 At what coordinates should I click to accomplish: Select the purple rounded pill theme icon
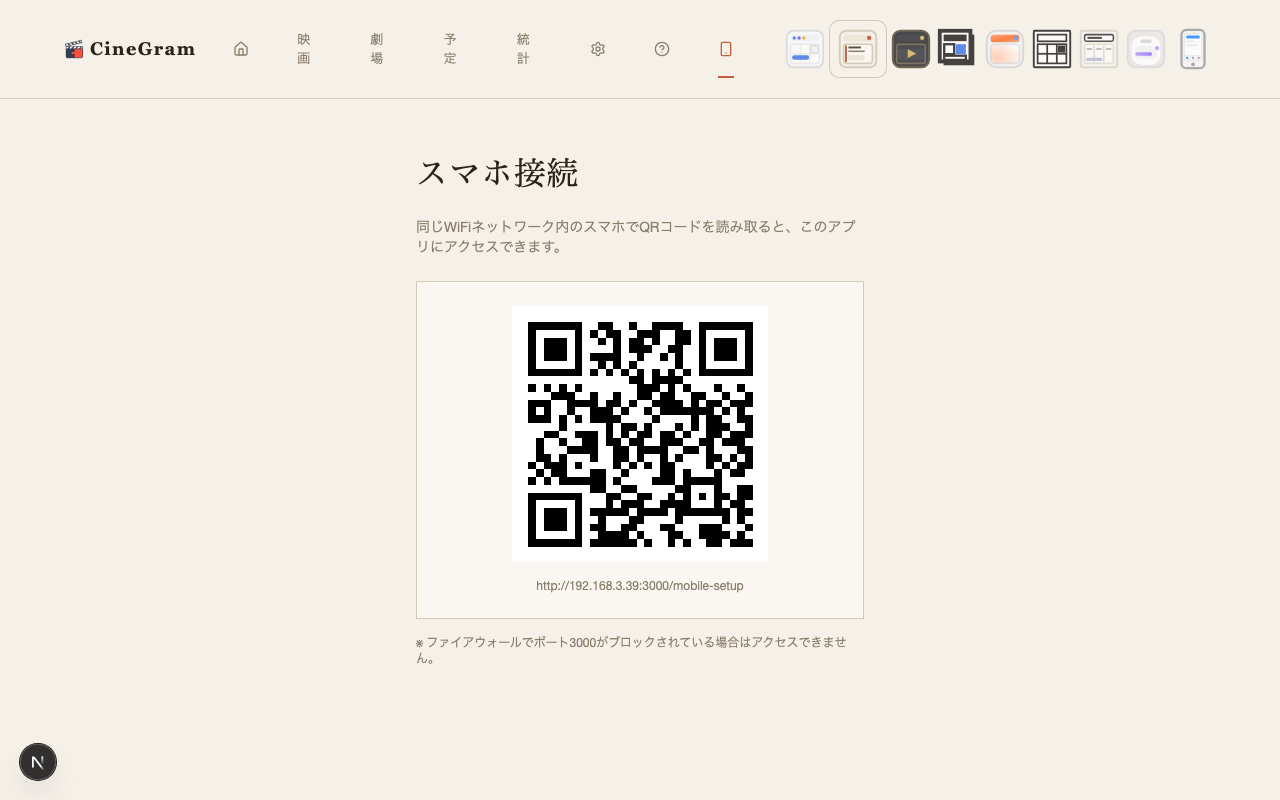[x=1145, y=48]
